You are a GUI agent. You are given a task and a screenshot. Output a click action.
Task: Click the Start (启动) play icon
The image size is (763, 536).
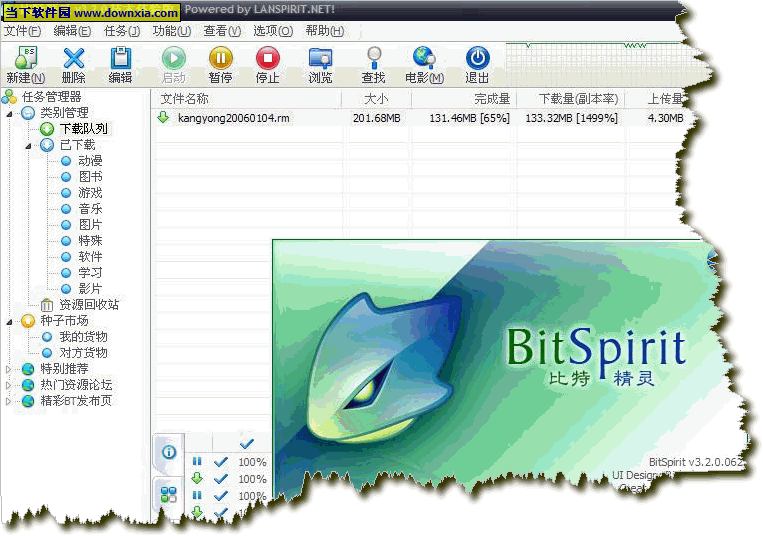click(x=174, y=58)
